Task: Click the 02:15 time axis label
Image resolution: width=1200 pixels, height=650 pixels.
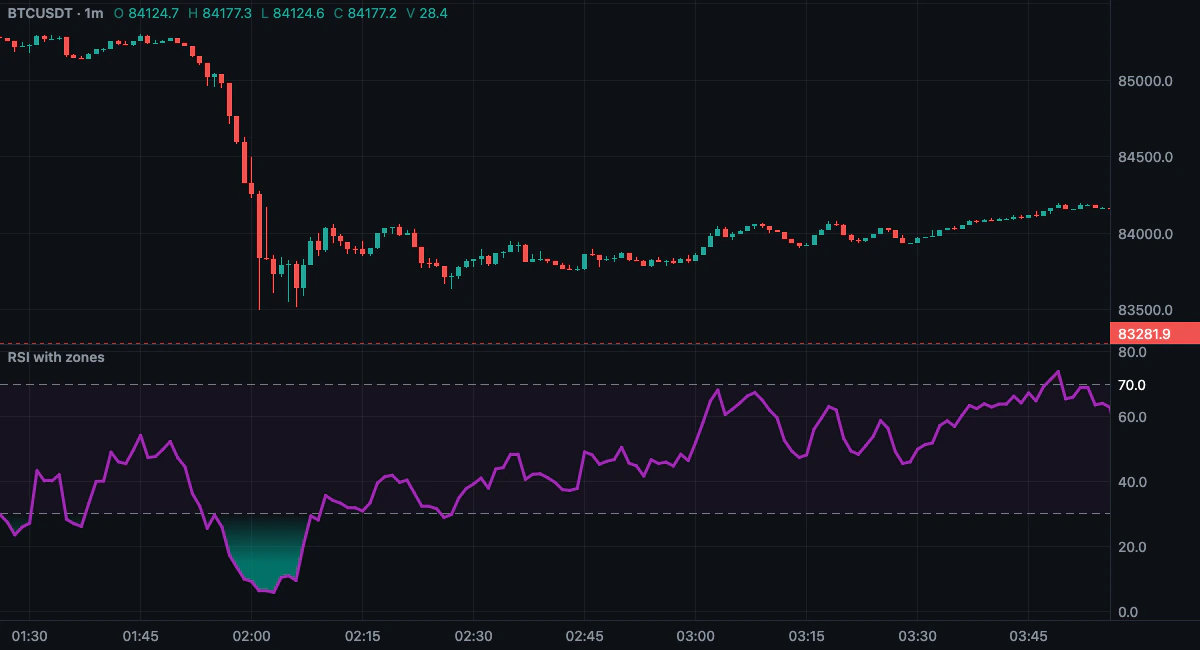Action: pos(362,637)
